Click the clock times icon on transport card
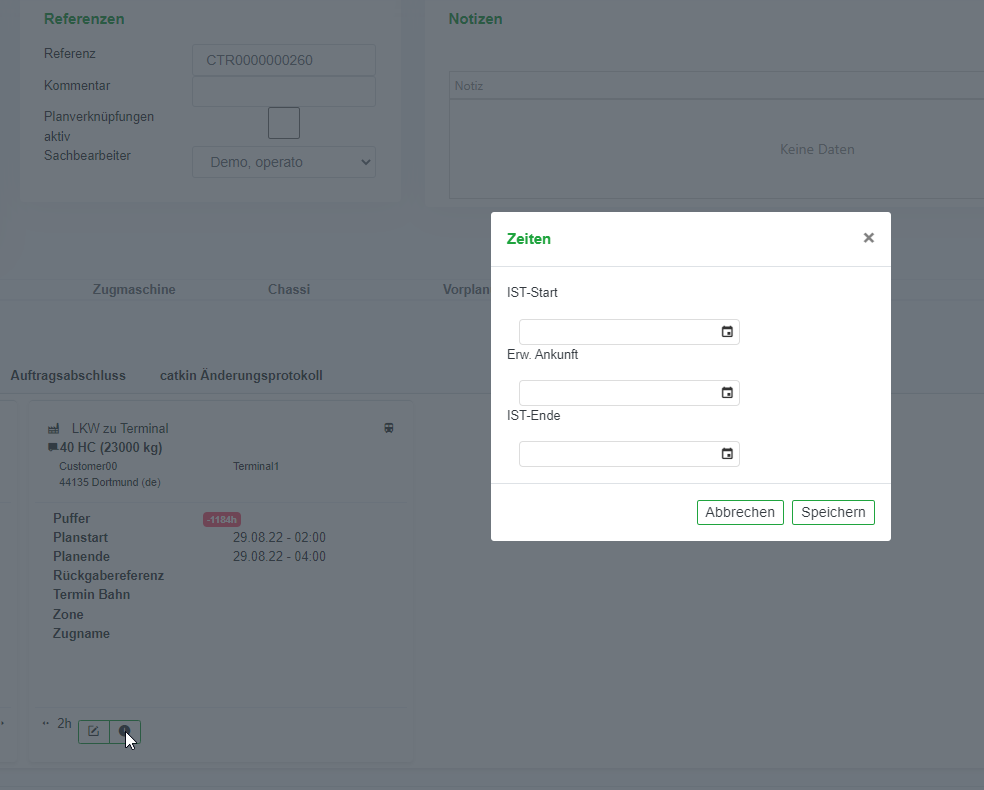 click(125, 732)
